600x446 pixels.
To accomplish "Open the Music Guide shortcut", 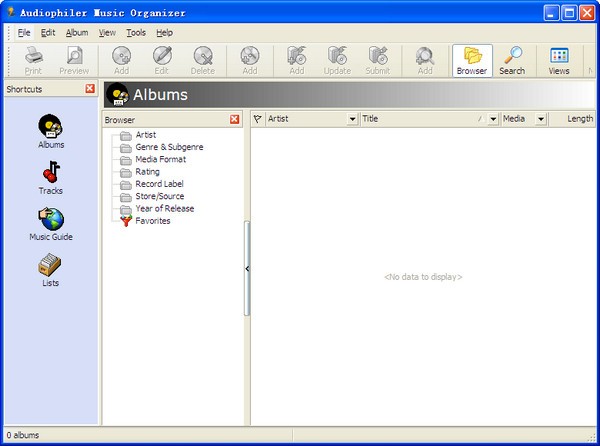I will click(x=51, y=224).
